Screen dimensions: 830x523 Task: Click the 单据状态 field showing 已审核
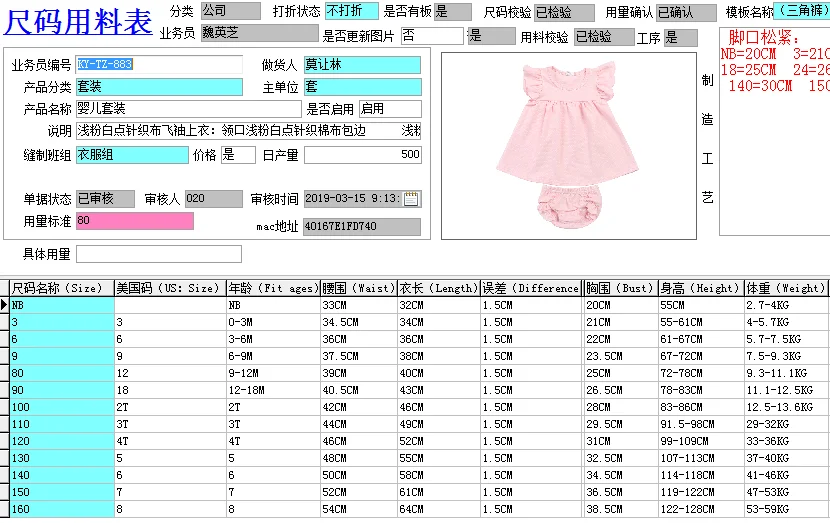point(105,199)
